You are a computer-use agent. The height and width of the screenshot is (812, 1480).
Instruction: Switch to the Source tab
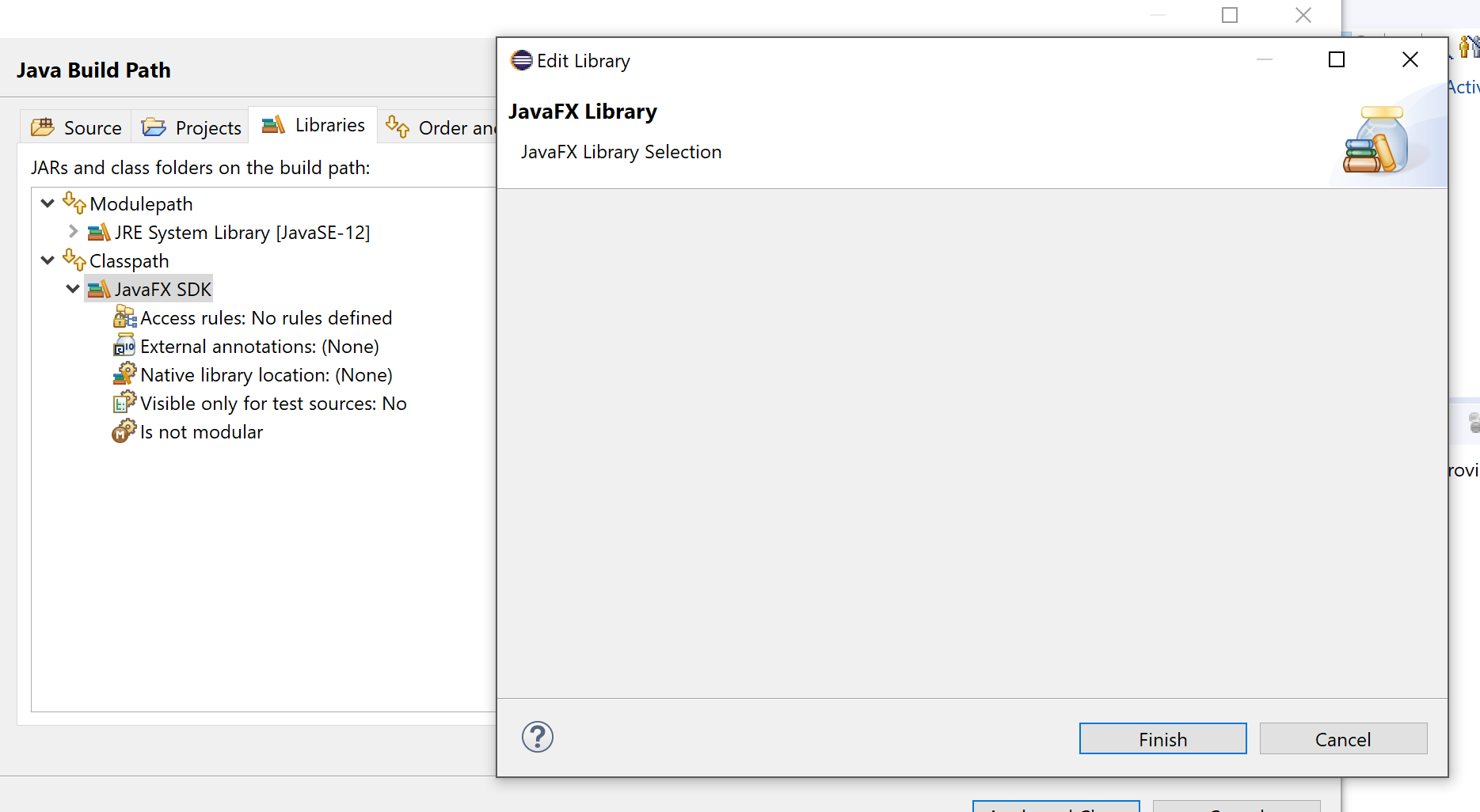point(76,127)
